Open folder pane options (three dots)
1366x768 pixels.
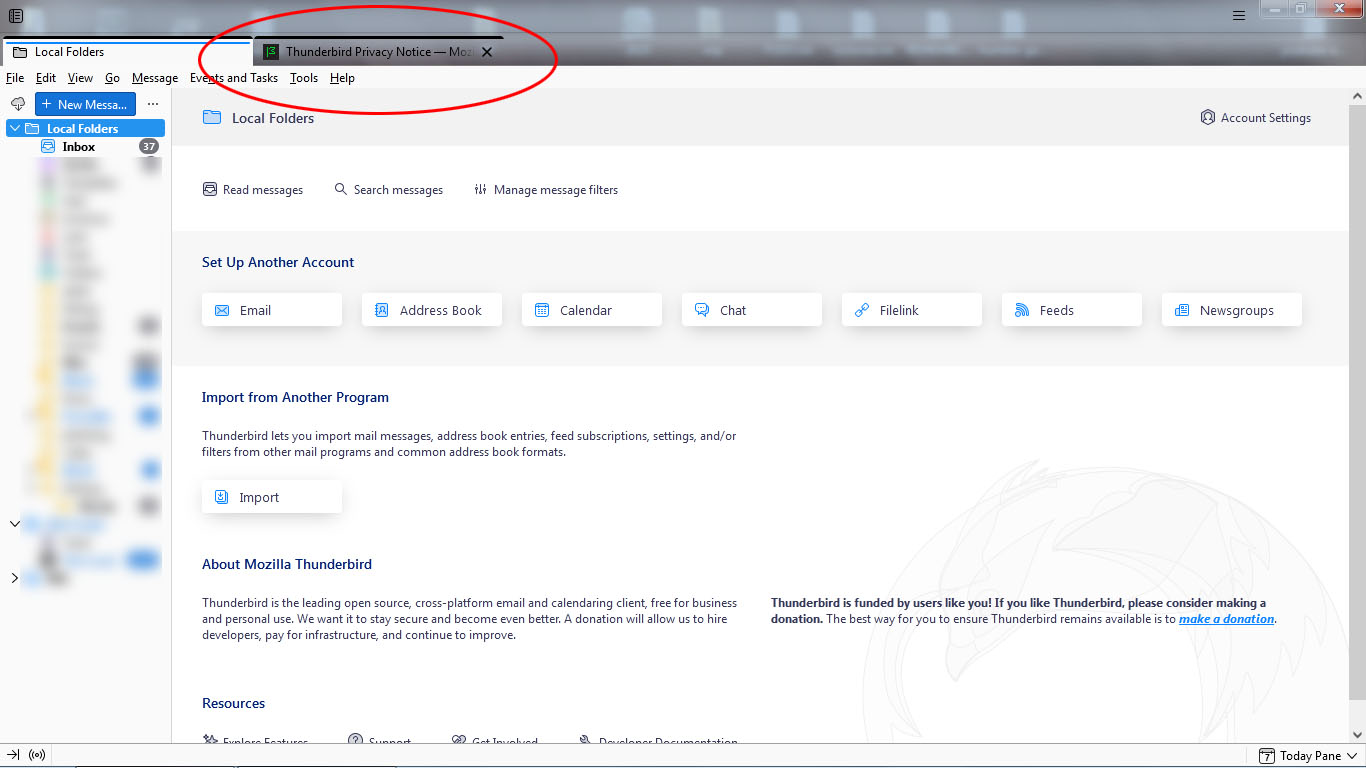pos(153,104)
